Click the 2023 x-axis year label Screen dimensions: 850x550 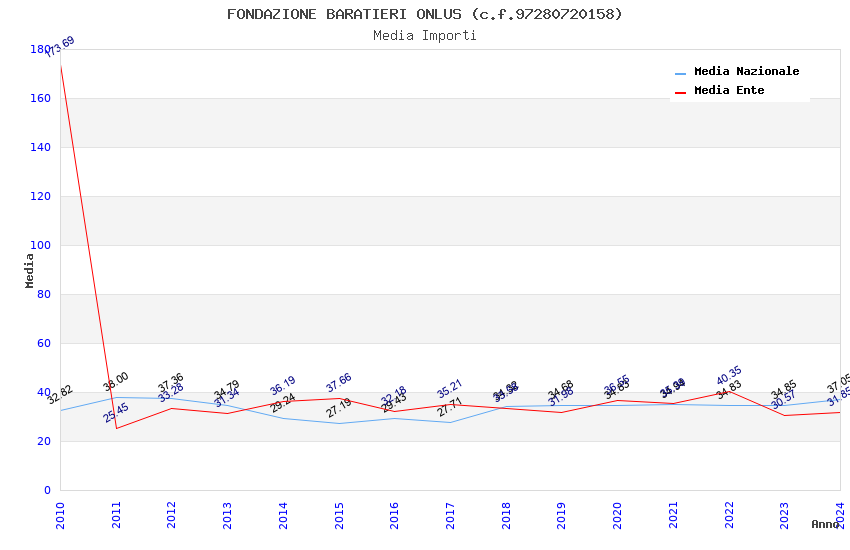click(784, 515)
